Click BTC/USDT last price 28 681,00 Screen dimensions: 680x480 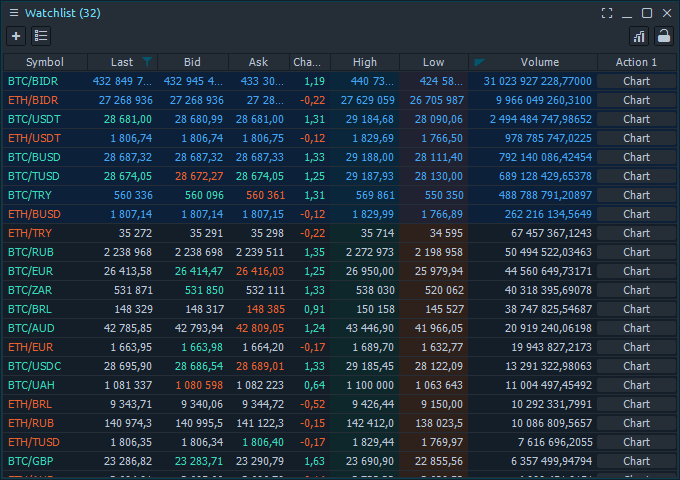click(128, 119)
